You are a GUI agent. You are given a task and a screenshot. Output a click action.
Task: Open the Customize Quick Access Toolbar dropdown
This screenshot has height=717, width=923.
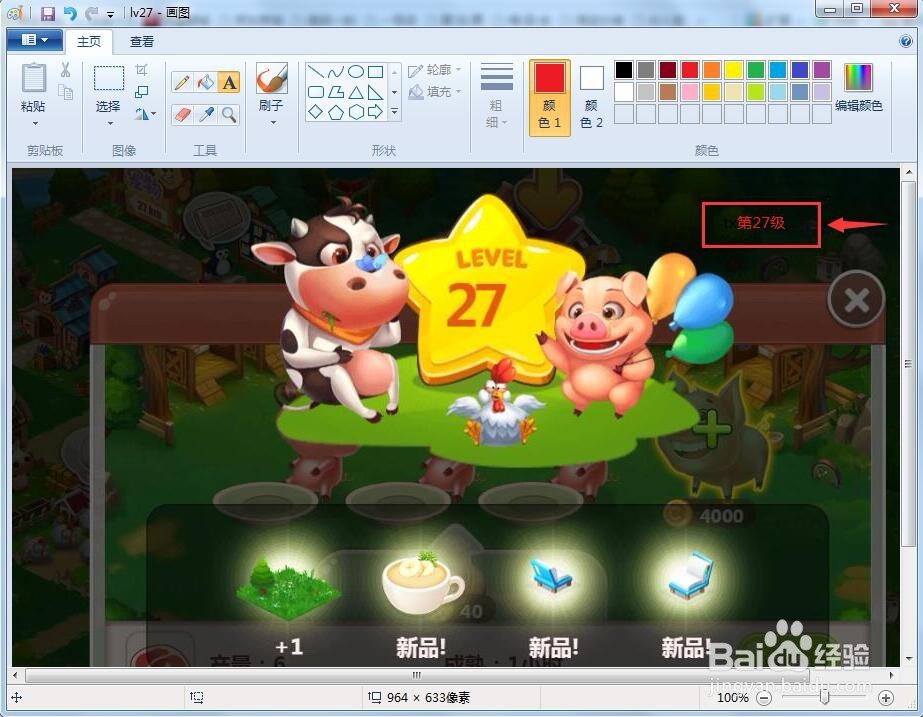109,14
